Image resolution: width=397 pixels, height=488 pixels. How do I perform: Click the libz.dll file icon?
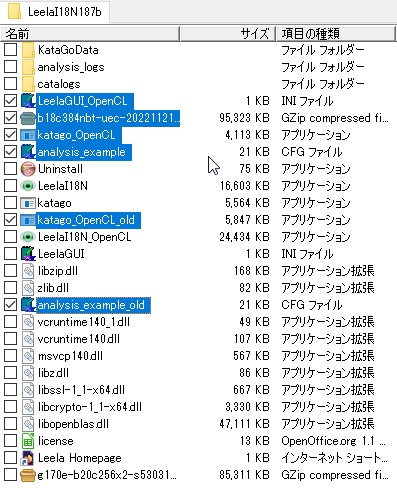pos(28,373)
